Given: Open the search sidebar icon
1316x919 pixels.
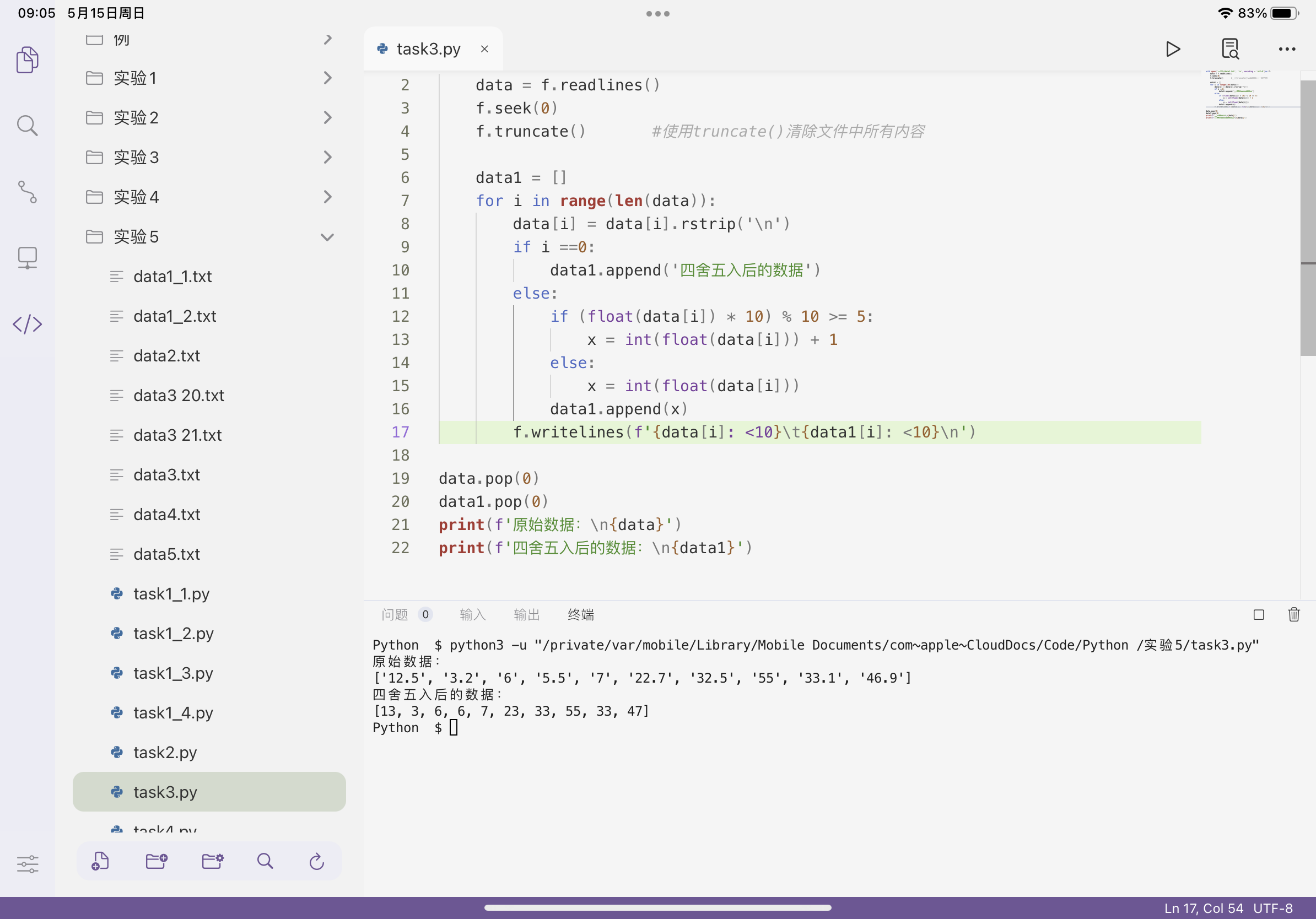Looking at the screenshot, I should tap(27, 126).
